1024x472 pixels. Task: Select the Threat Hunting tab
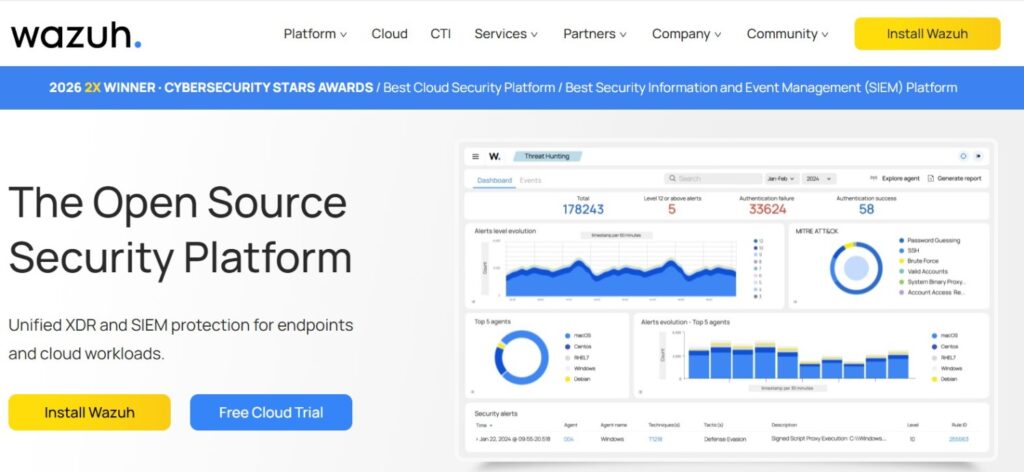(x=547, y=157)
